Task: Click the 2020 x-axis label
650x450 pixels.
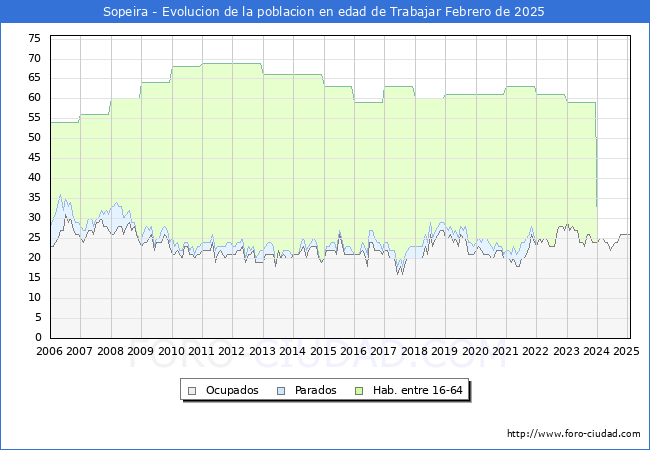Action: coord(475,351)
